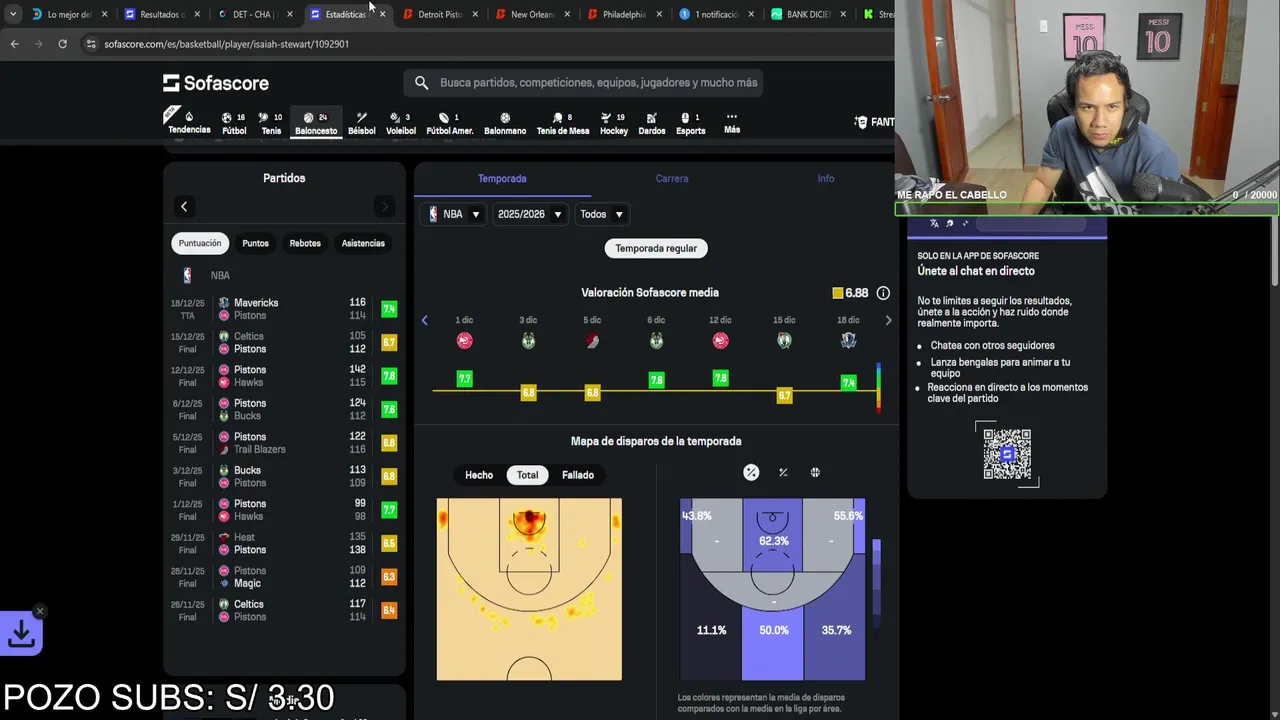1280x720 pixels.
Task: Click the 6.7 rating marker for 15 dic
Action: [784, 396]
